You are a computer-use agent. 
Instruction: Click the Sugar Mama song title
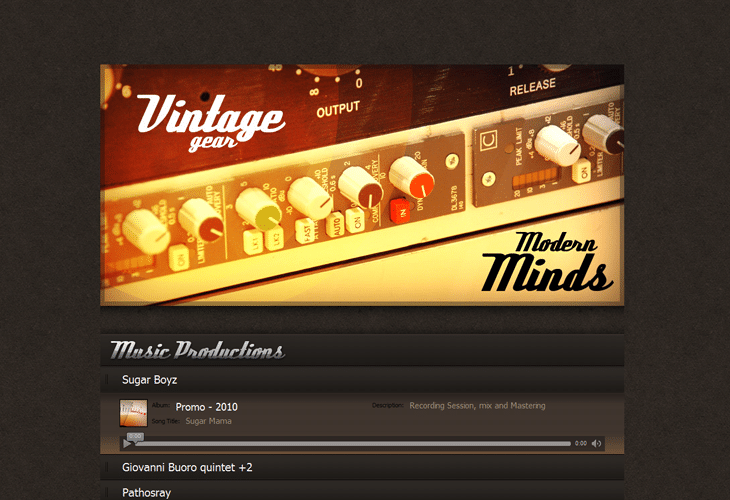tap(208, 421)
